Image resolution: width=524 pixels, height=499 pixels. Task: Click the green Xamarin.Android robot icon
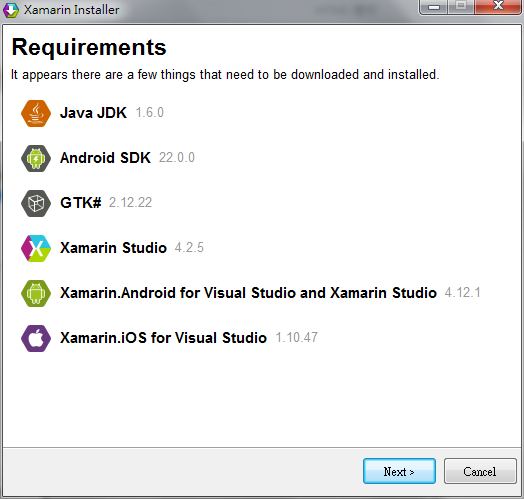tap(36, 293)
